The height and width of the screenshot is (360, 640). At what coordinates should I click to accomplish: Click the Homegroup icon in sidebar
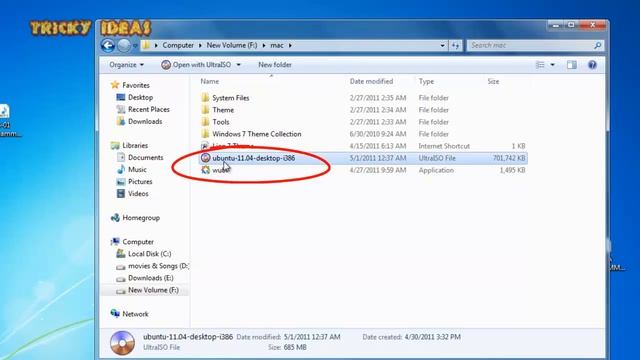pos(115,218)
